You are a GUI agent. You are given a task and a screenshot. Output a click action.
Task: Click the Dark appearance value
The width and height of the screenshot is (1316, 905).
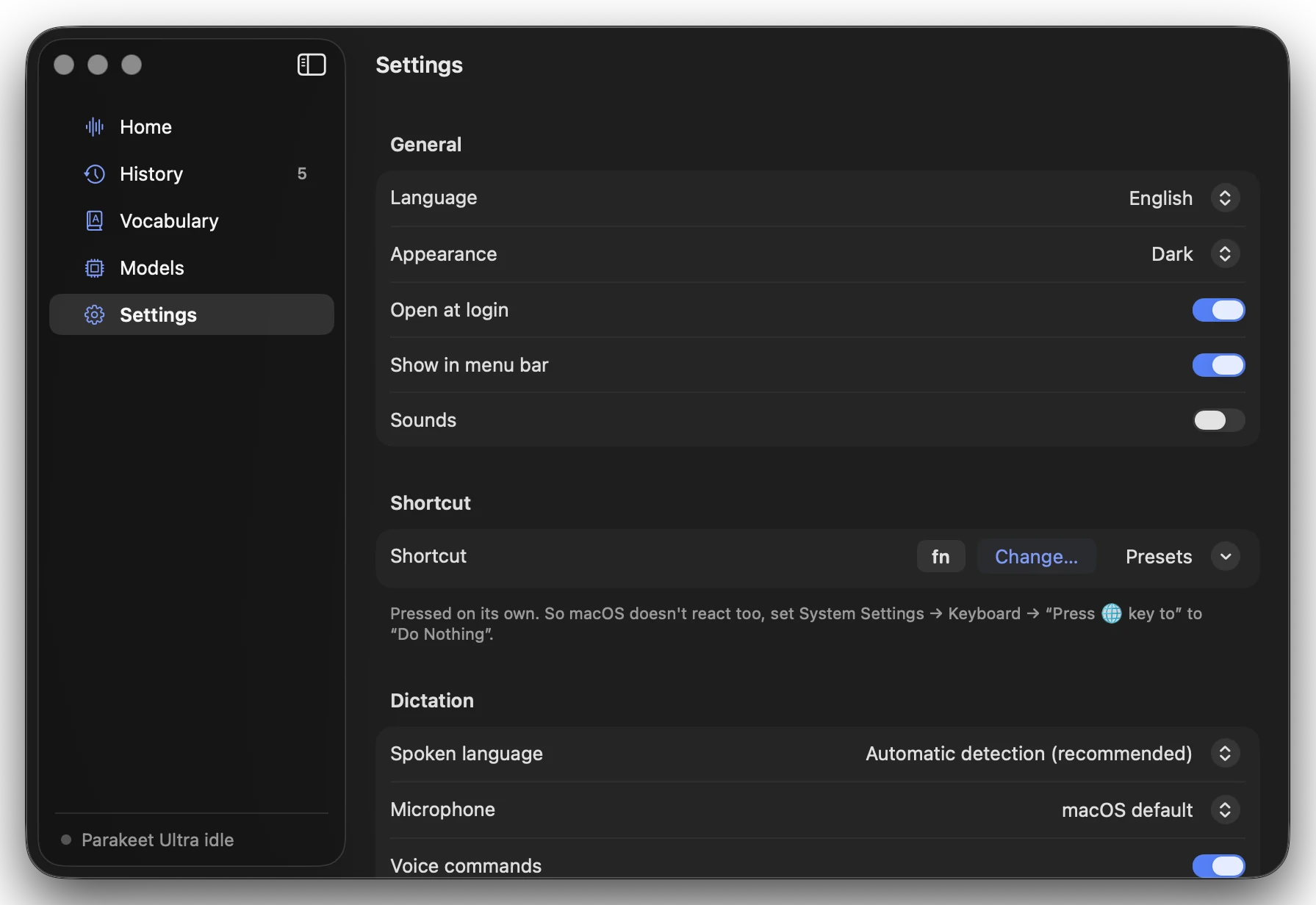pyautogui.click(x=1172, y=254)
